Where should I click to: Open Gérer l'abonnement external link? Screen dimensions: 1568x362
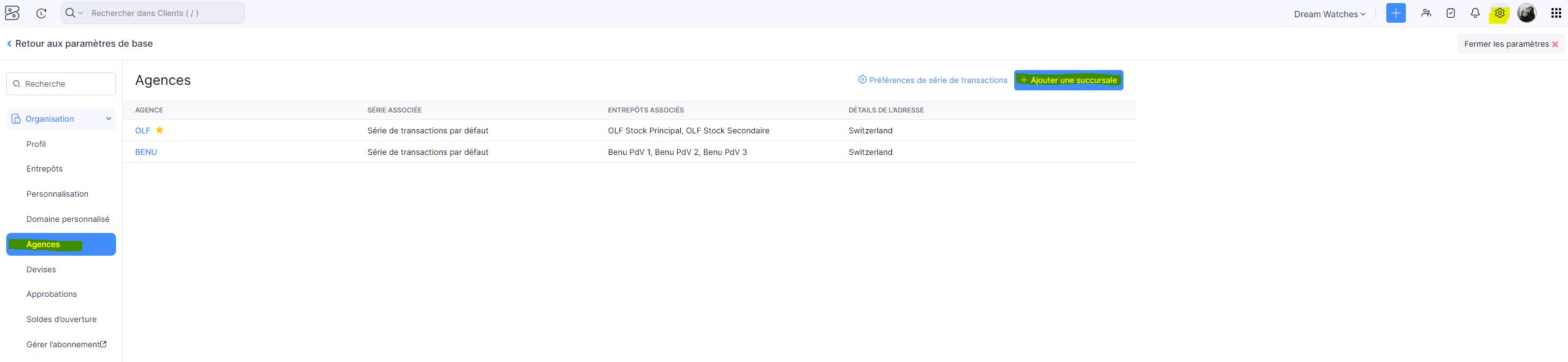66,344
